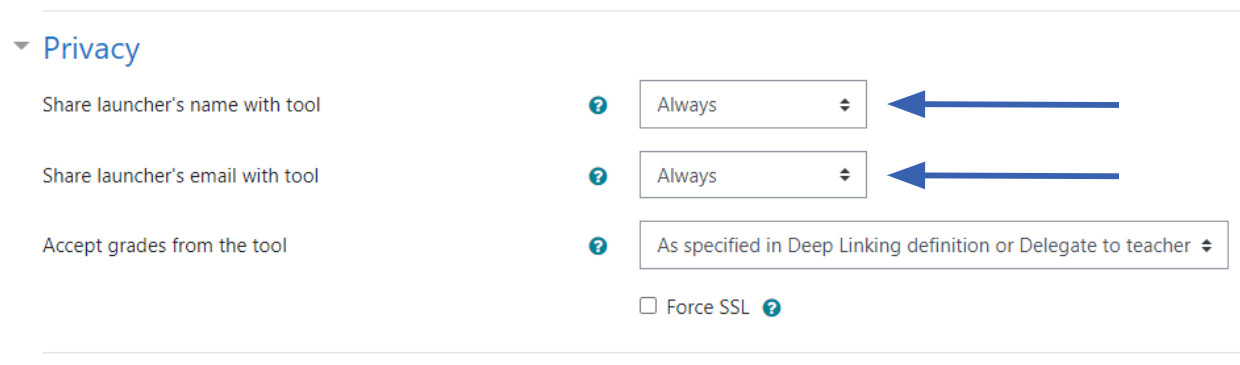Click blue arrow pointing at email dropdown

pos(1003,176)
